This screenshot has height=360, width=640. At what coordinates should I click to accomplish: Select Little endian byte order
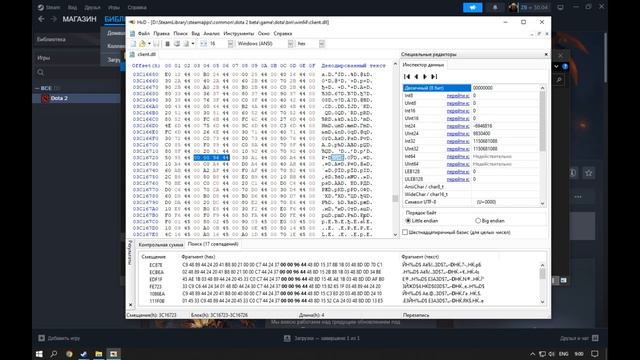click(x=422, y=221)
